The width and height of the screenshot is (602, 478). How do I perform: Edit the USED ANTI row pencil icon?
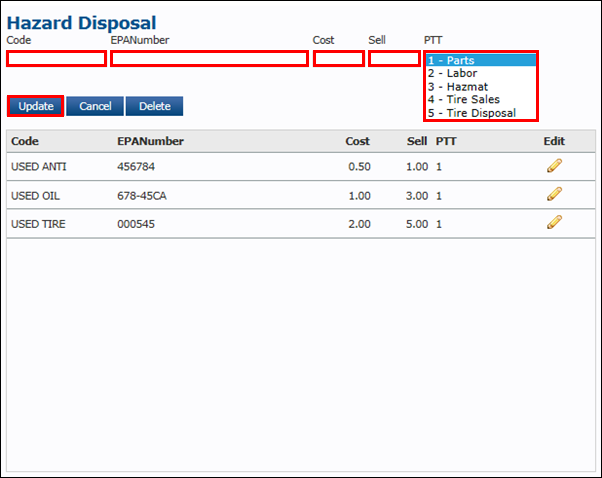pyautogui.click(x=554, y=166)
